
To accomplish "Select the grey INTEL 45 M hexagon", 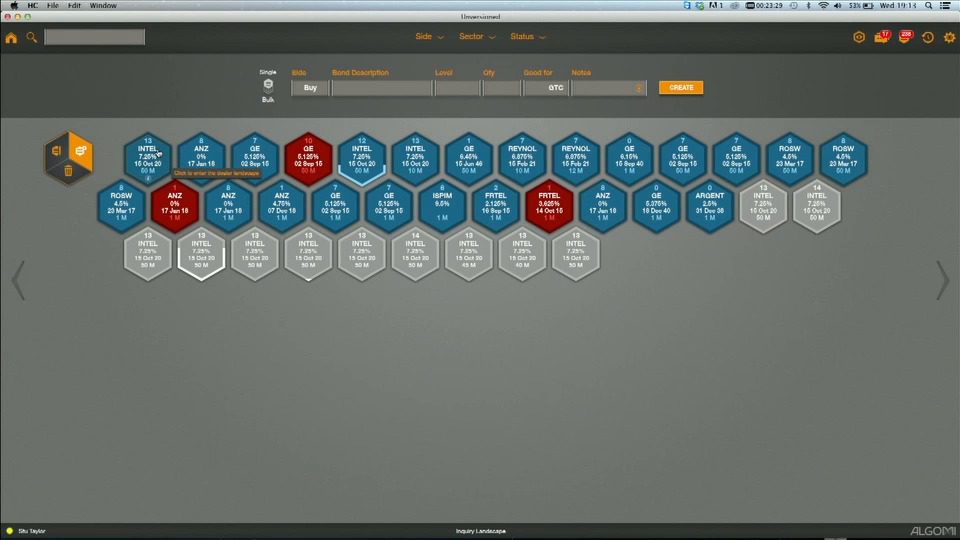I will pos(469,253).
